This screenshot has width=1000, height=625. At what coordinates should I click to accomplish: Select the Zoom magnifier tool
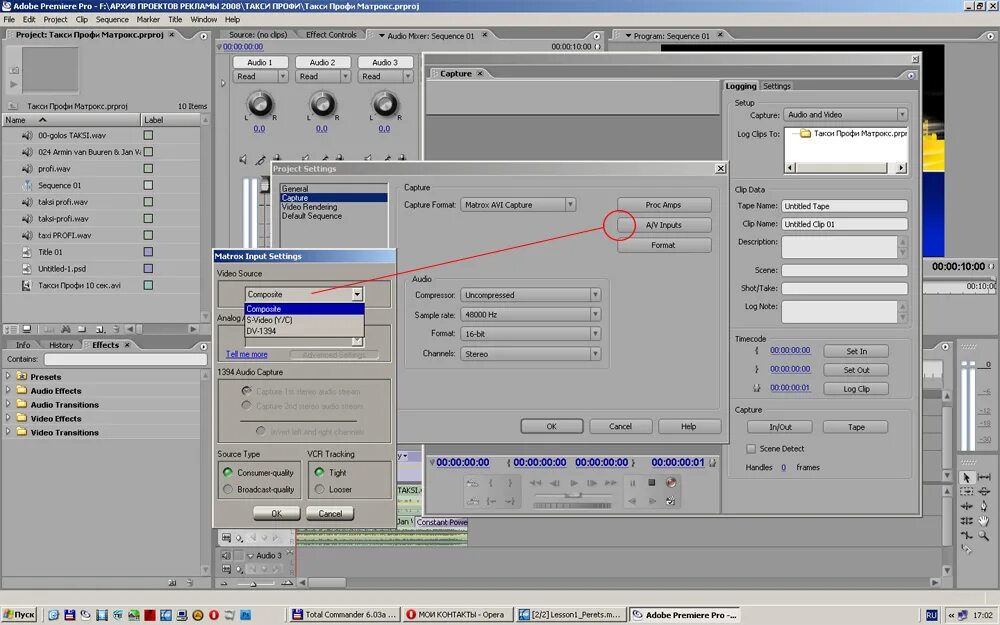pos(984,536)
